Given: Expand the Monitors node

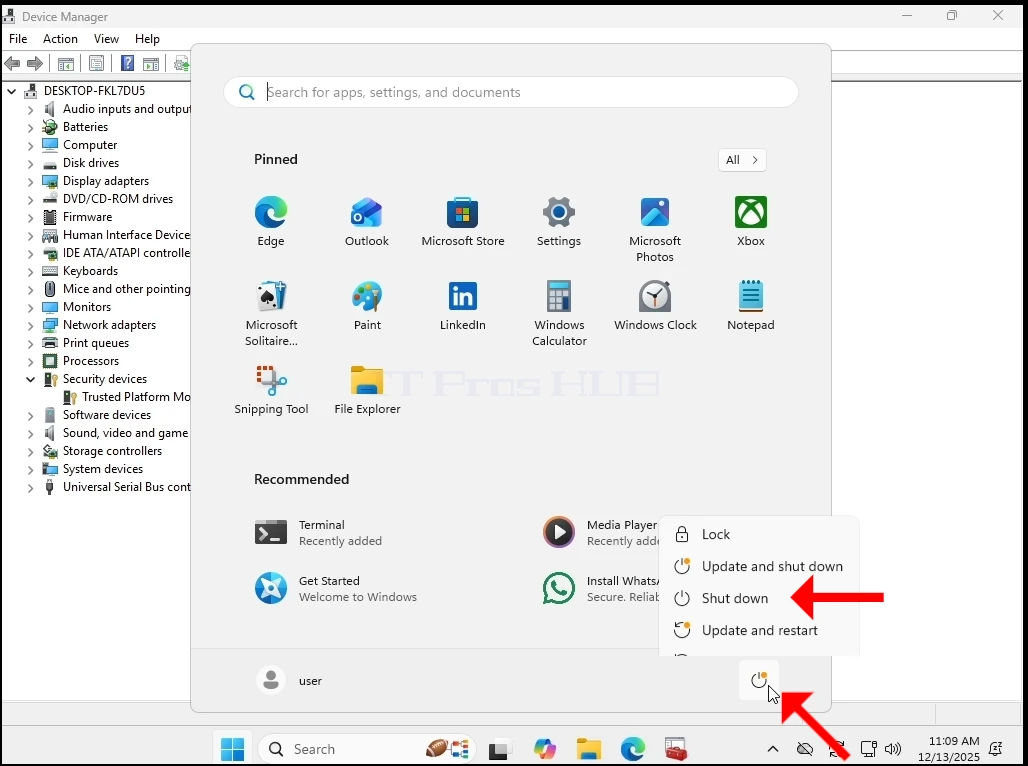Looking at the screenshot, I should pyautogui.click(x=30, y=308).
